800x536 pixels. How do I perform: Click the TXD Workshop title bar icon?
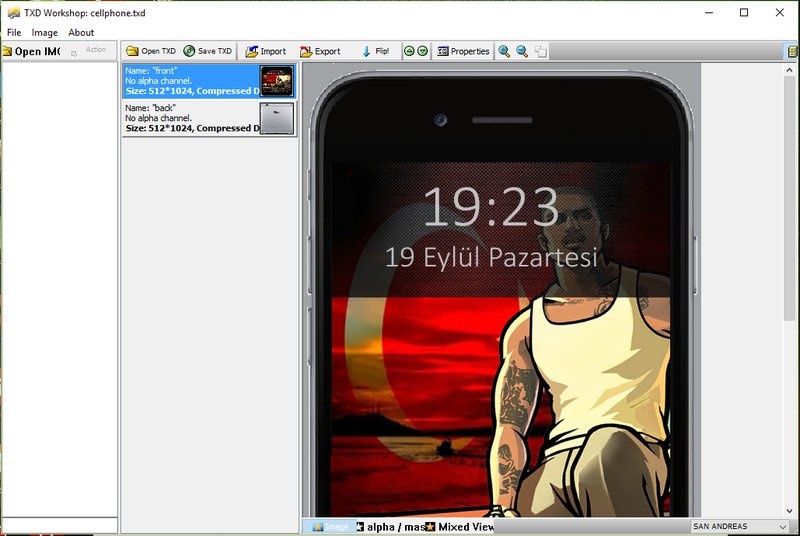click(x=14, y=13)
